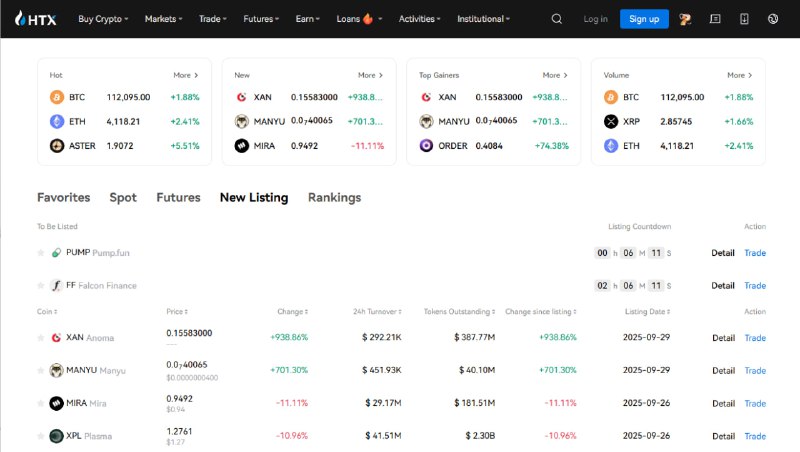Image resolution: width=800 pixels, height=452 pixels.
Task: Click the Falcon Finance FF coin icon
Action: 56,285
